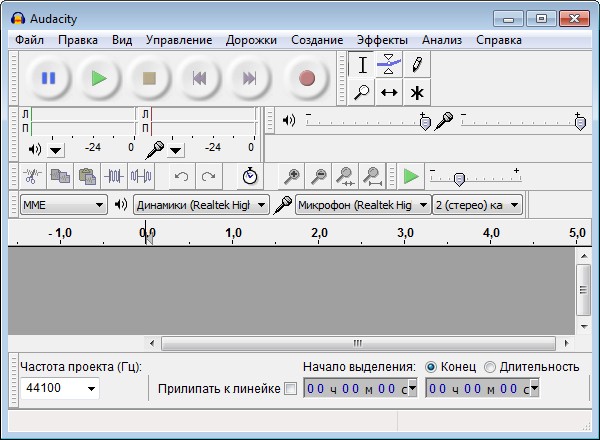This screenshot has width=600, height=440.
Task: Open the Эффекты menu
Action: click(381, 40)
